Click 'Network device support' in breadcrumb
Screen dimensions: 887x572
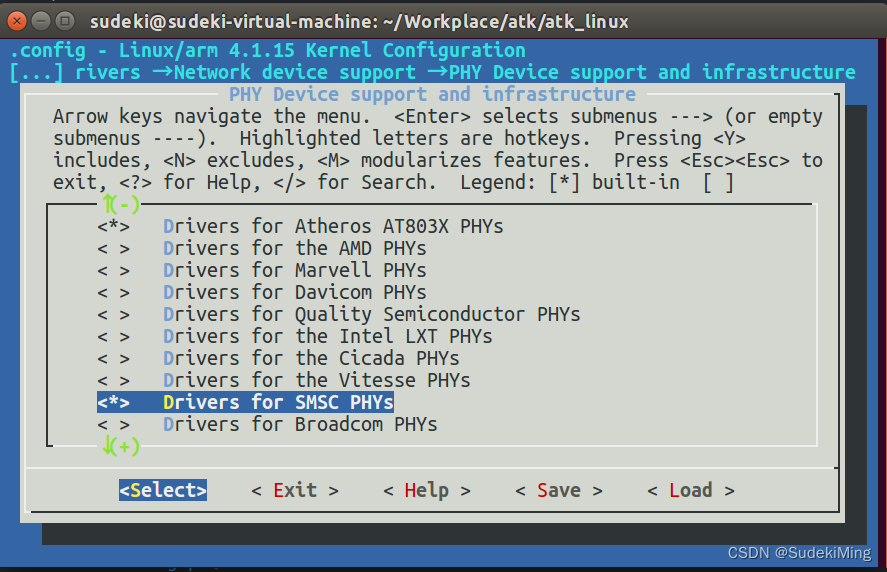pos(295,72)
